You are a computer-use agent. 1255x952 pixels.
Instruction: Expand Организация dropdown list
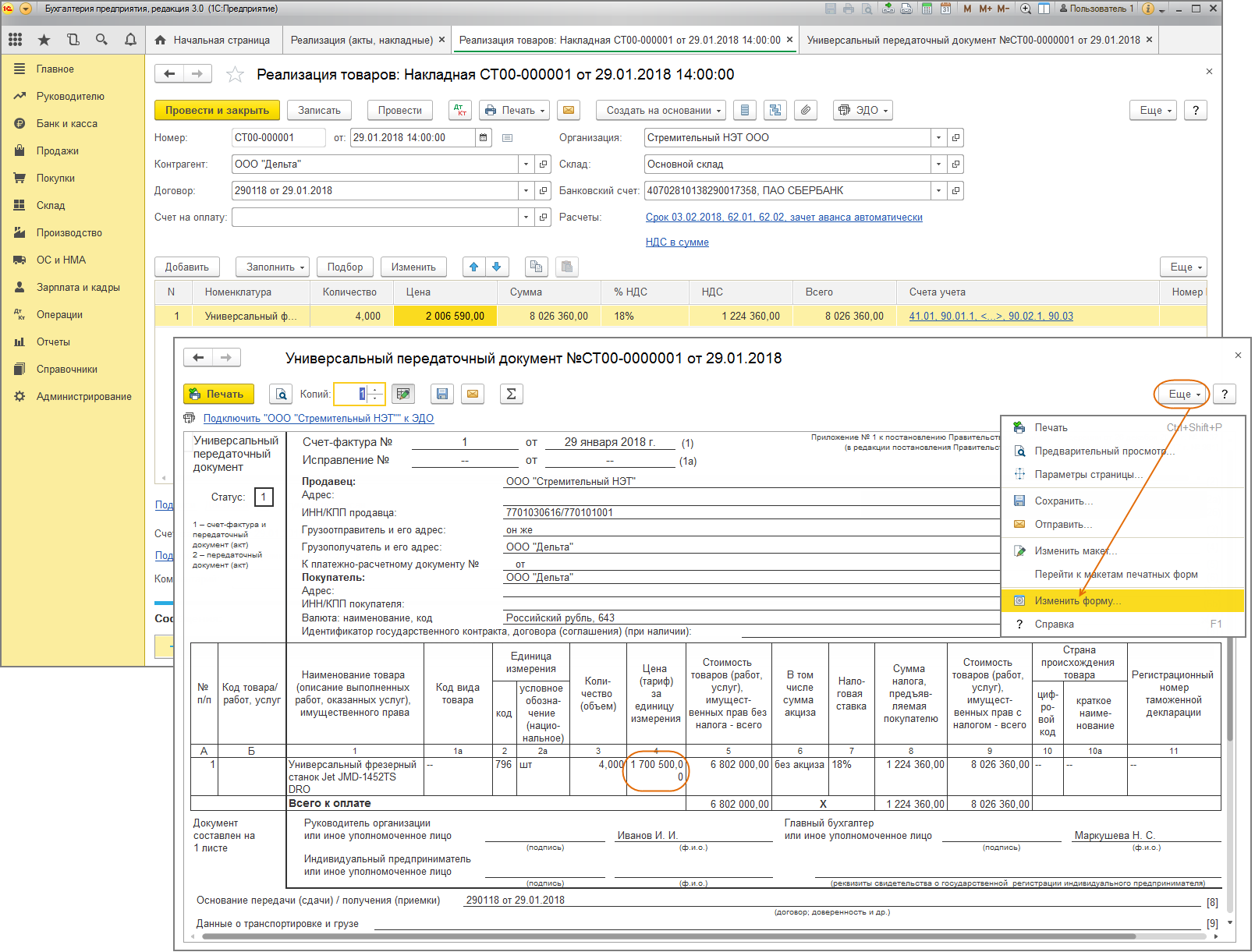pyautogui.click(x=938, y=138)
